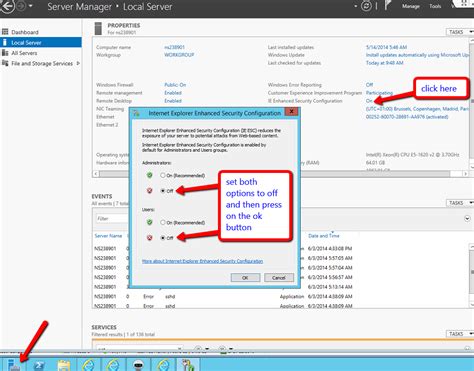Open the Events TASKS dropdown

[460, 203]
